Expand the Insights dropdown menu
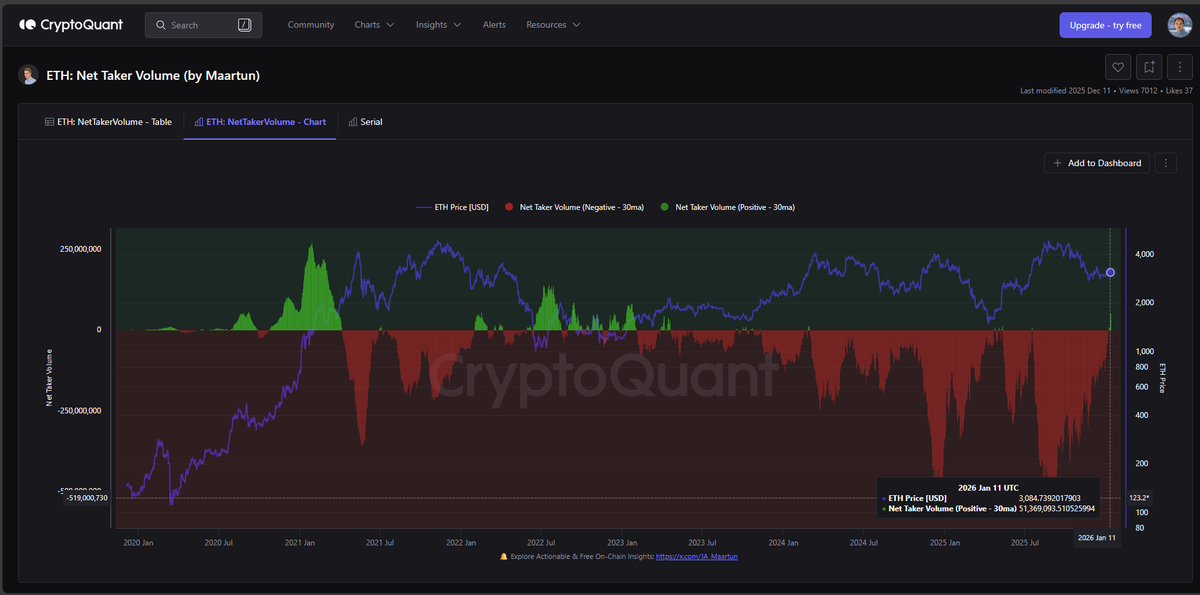Image resolution: width=1200 pixels, height=595 pixels. click(x=438, y=25)
